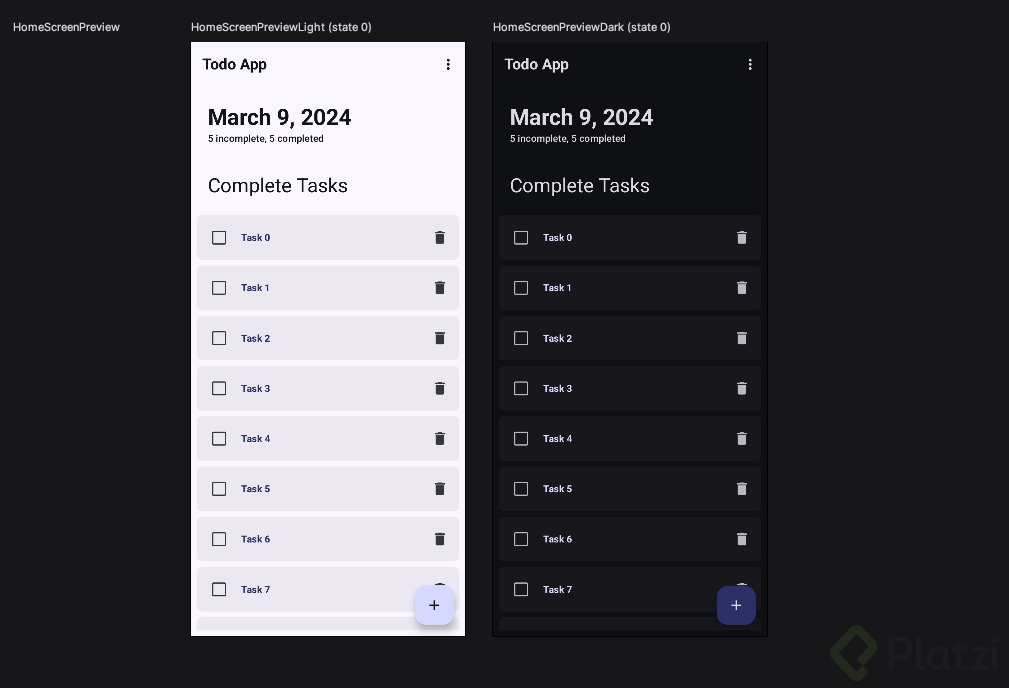
Task: Check the Task 3 checkbox in dark preview
Action: coord(521,388)
